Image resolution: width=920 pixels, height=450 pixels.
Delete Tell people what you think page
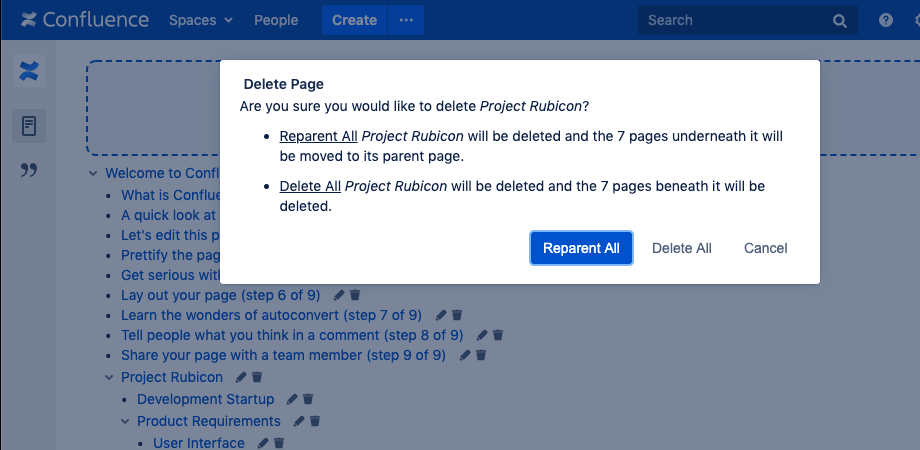pyautogui.click(x=498, y=336)
